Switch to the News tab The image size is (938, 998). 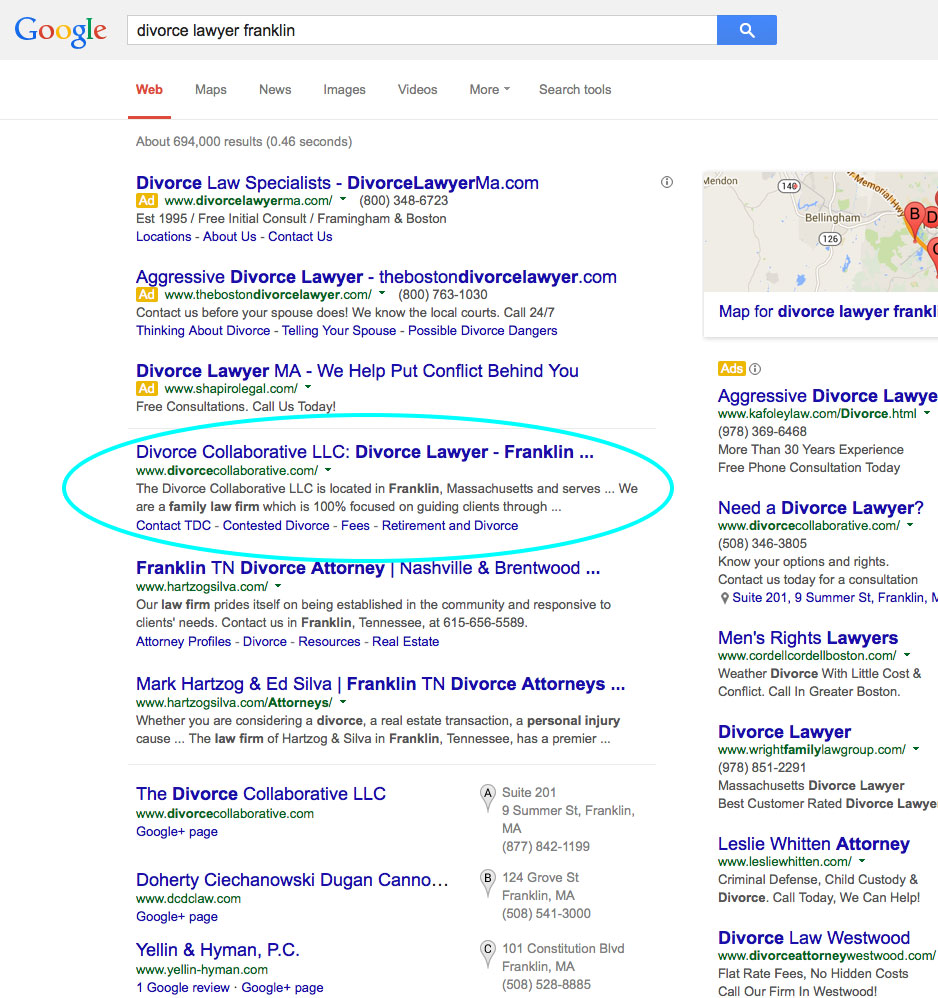point(275,90)
